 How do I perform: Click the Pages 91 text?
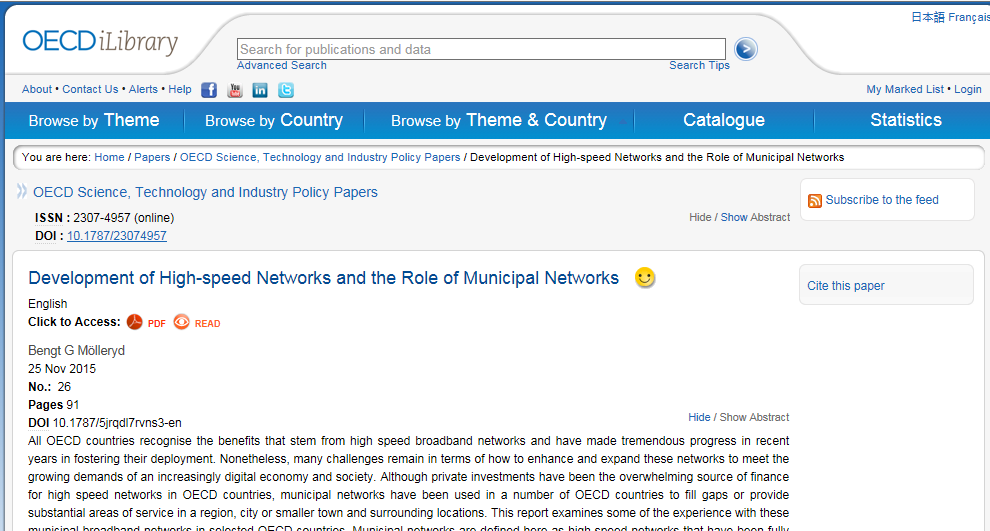pyautogui.click(x=54, y=405)
